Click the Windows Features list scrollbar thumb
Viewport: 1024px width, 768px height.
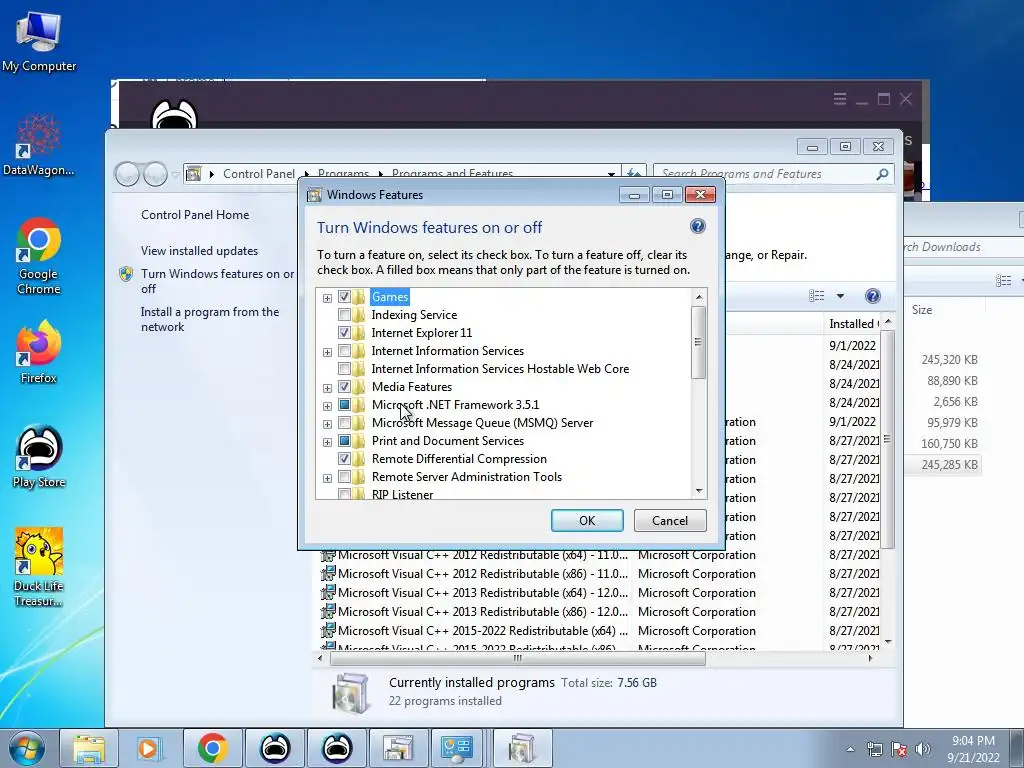click(x=698, y=342)
